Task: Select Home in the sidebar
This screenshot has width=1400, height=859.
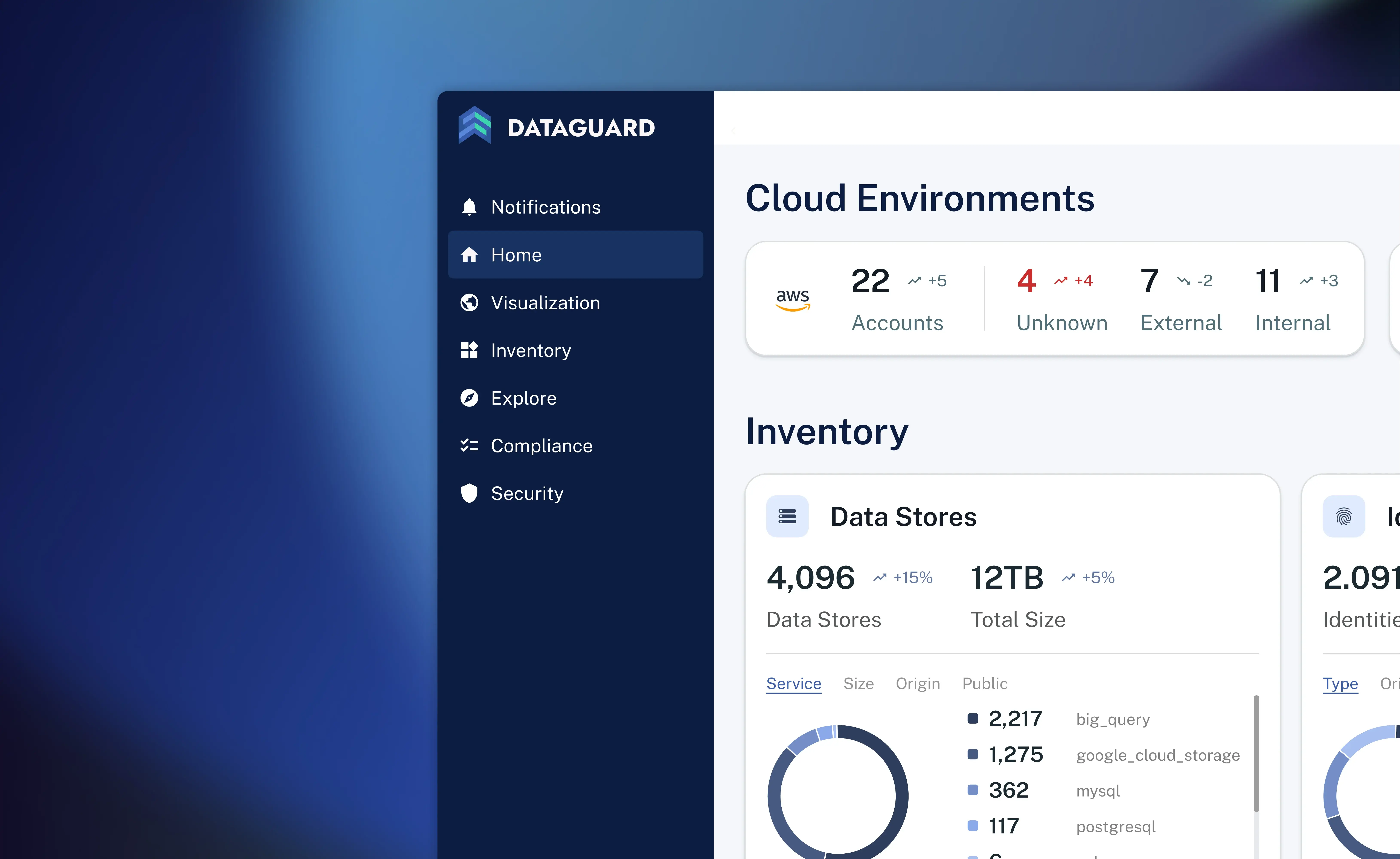Action: coord(576,254)
